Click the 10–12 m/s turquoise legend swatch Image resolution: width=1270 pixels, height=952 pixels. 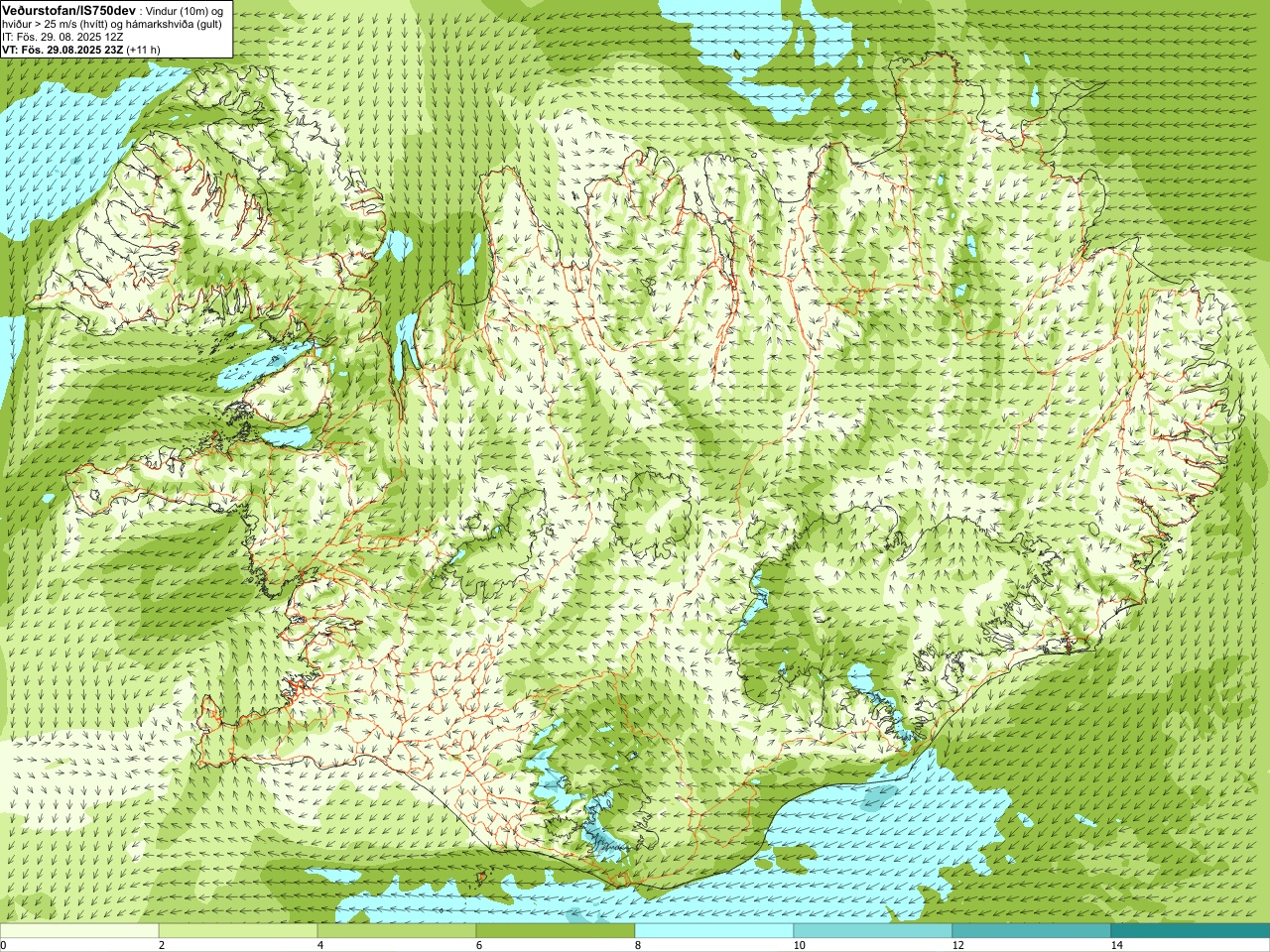coord(873,931)
